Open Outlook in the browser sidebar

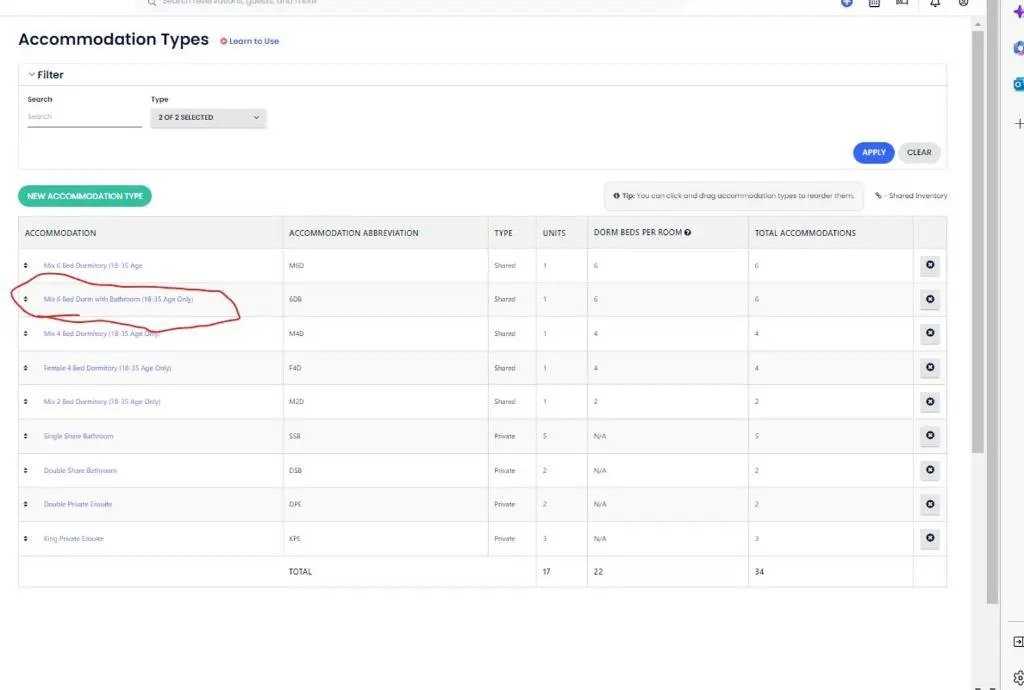pyautogui.click(x=1018, y=84)
